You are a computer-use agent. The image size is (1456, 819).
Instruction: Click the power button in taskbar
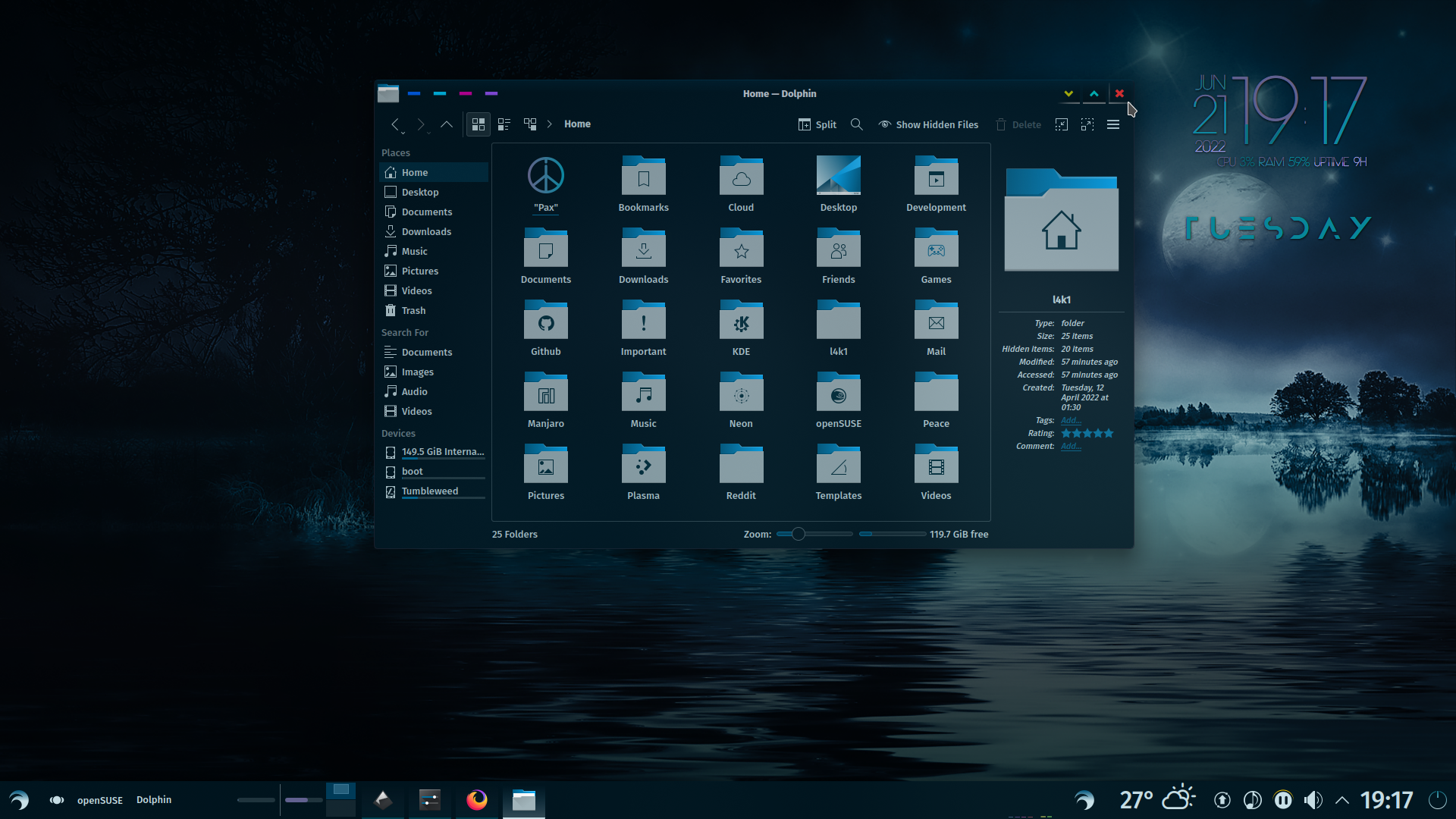(x=1438, y=800)
